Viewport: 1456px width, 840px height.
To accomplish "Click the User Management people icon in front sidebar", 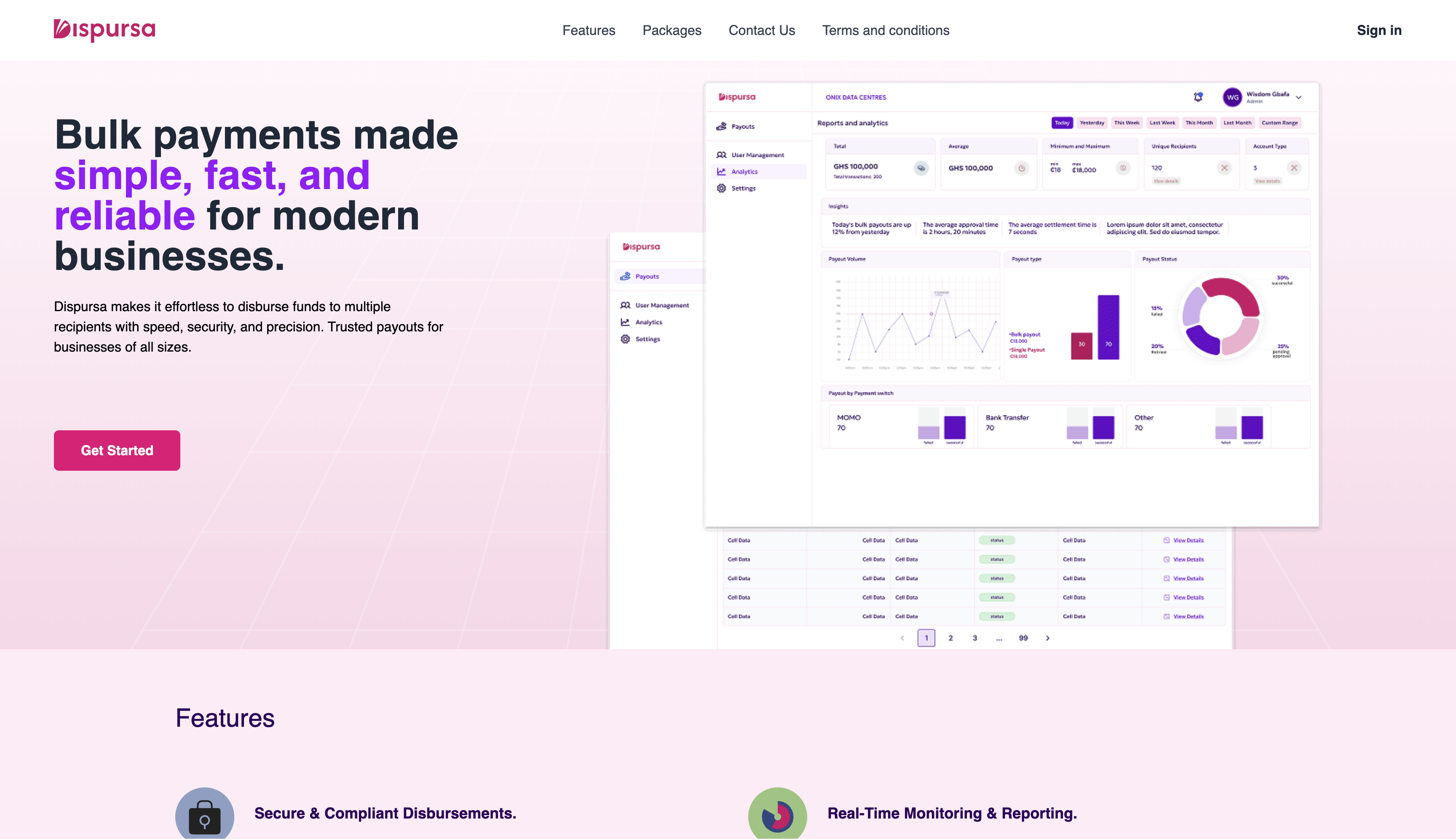I will pos(625,305).
